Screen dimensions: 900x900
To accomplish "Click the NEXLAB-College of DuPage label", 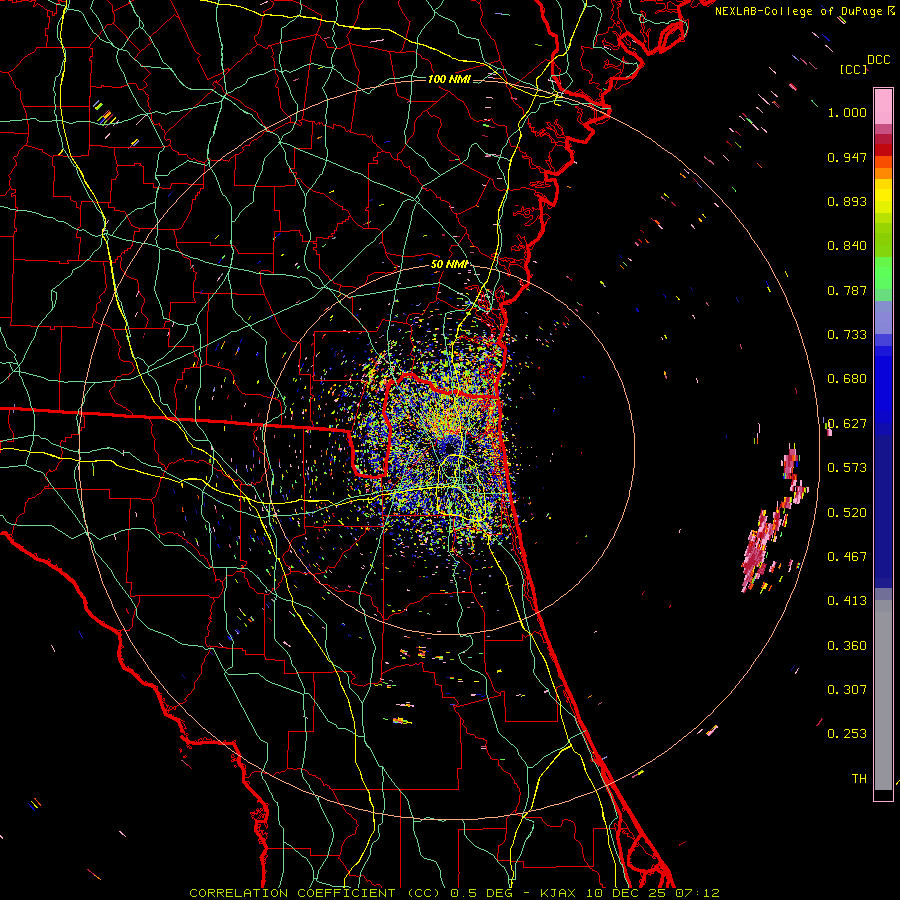I will click(x=799, y=11).
